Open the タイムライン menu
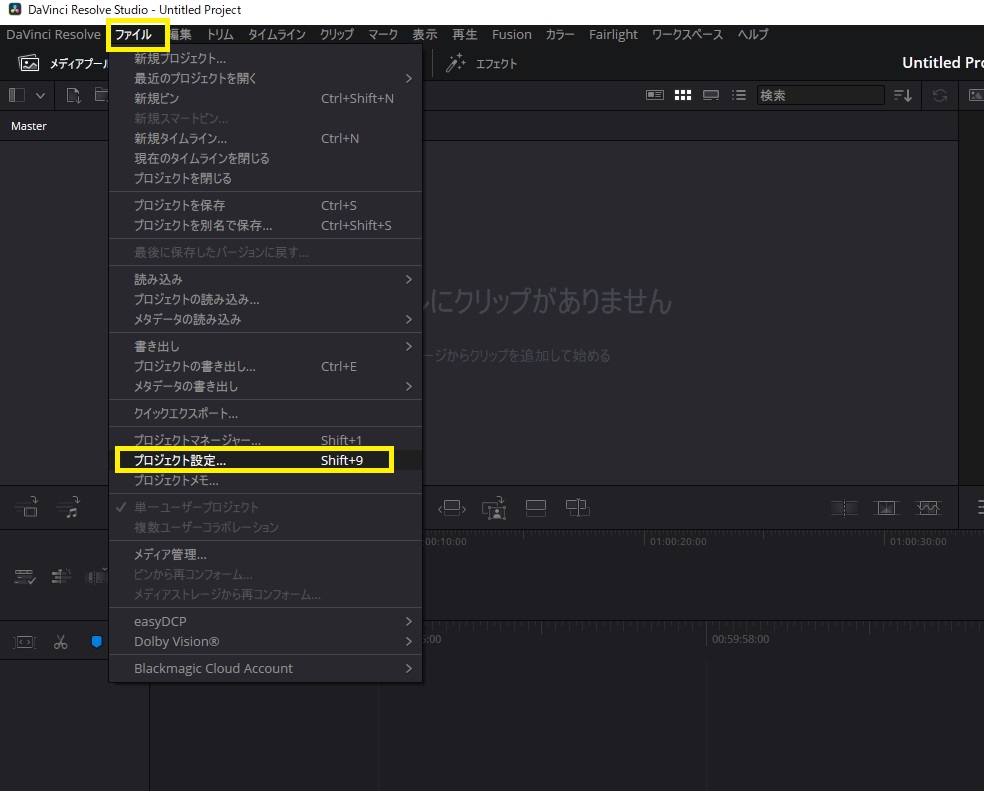The width and height of the screenshot is (984, 791). (277, 35)
